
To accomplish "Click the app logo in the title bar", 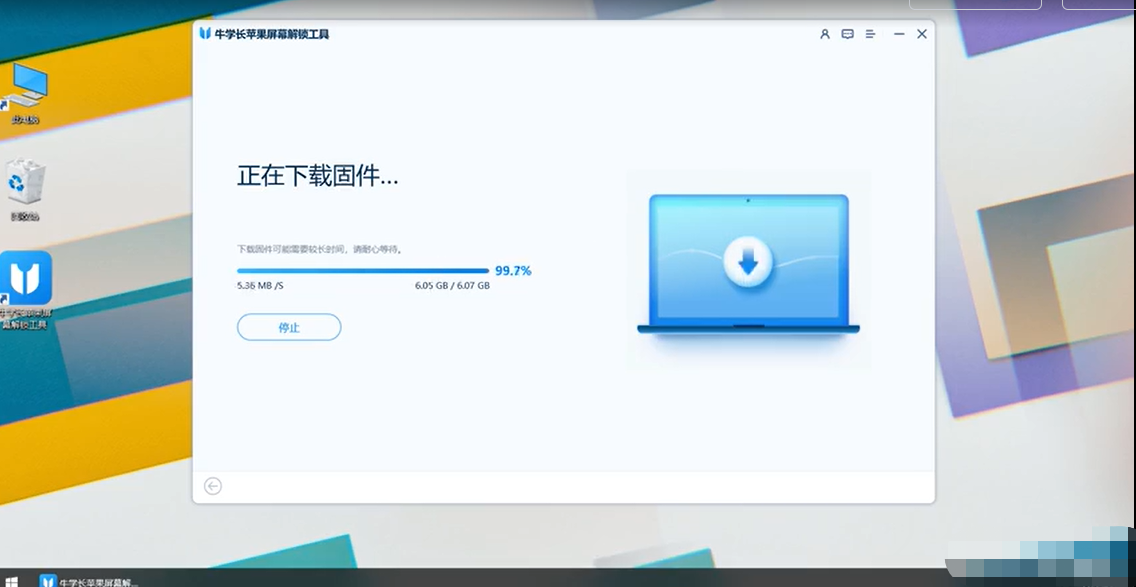I will pyautogui.click(x=205, y=33).
